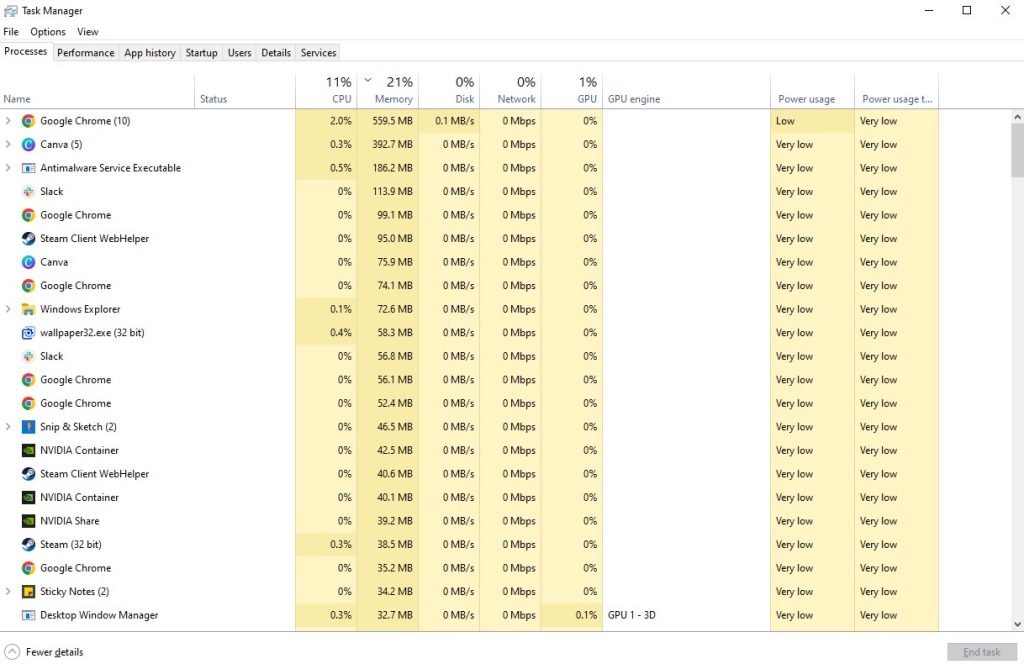Image resolution: width=1024 pixels, height=669 pixels.
Task: Click the Windows Explorer folder icon
Action: [x=28, y=309]
